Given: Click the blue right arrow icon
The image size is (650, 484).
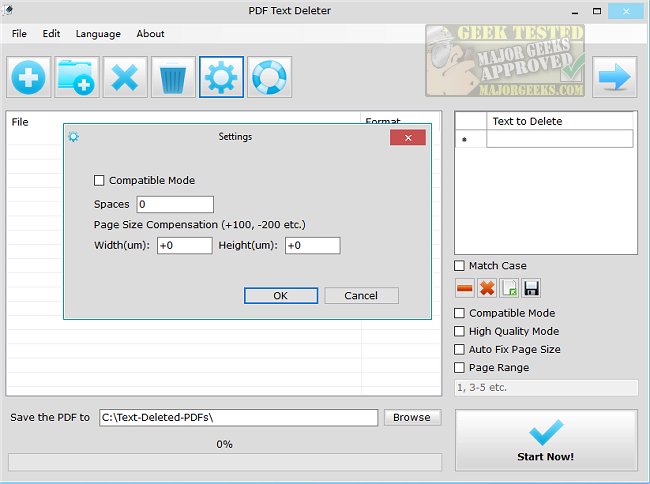Looking at the screenshot, I should tap(614, 77).
